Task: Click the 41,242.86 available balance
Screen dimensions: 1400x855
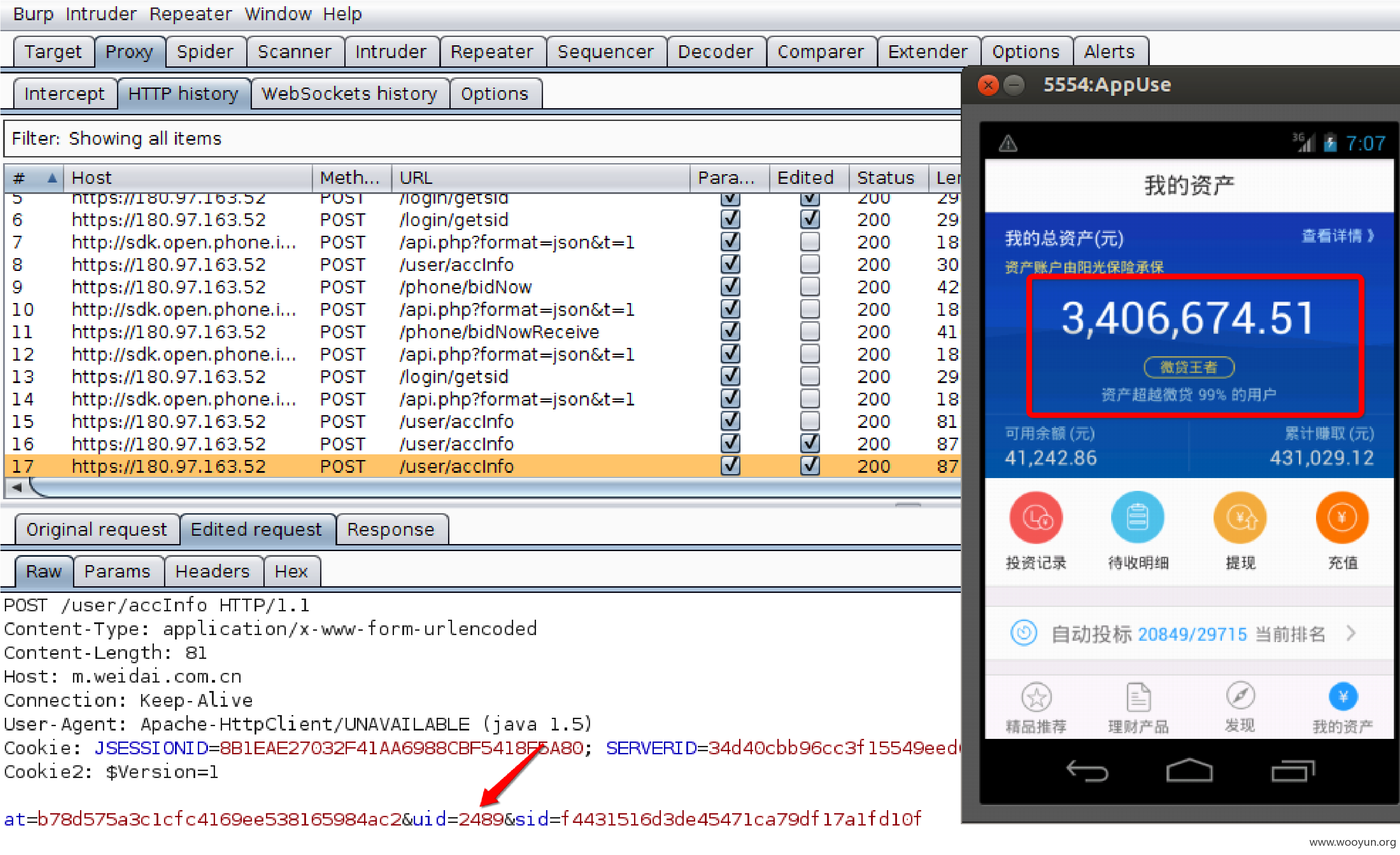Action: tap(1050, 458)
